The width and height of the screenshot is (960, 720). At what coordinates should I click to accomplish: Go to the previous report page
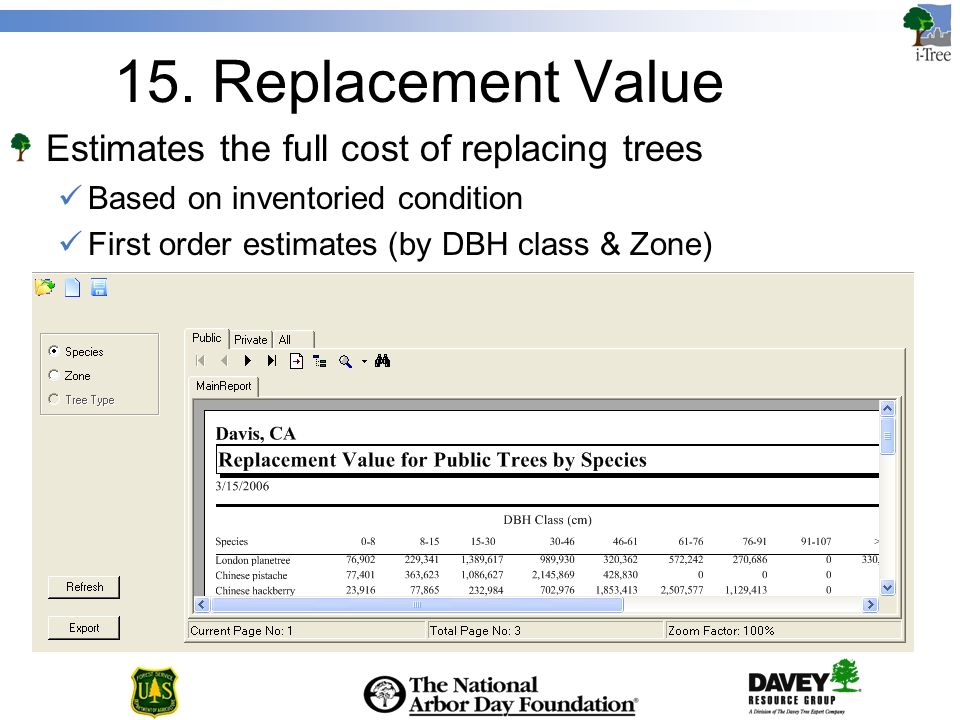(x=224, y=361)
